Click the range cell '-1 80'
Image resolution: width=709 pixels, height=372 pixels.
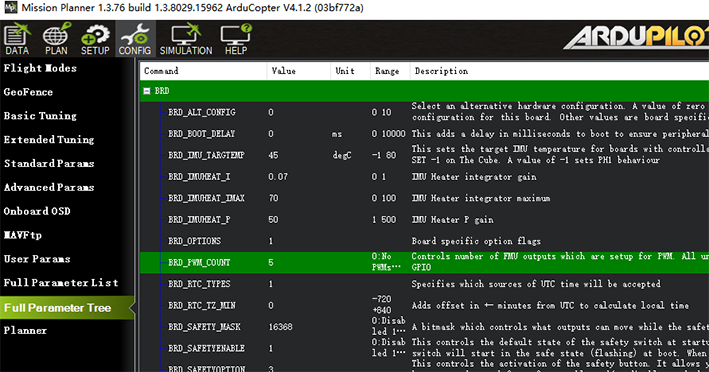click(x=384, y=155)
